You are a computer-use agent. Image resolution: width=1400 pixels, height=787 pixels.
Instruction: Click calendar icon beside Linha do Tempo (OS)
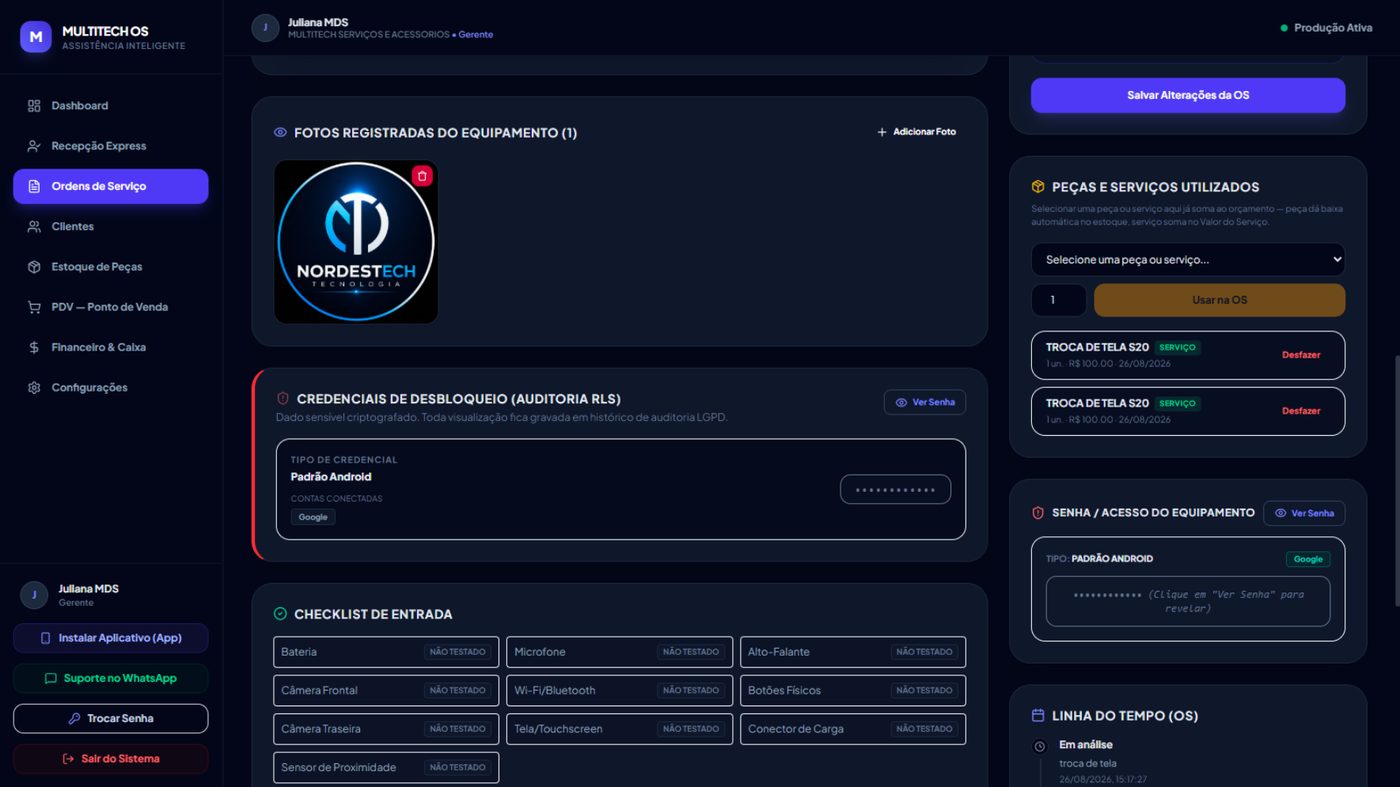pos(1038,716)
